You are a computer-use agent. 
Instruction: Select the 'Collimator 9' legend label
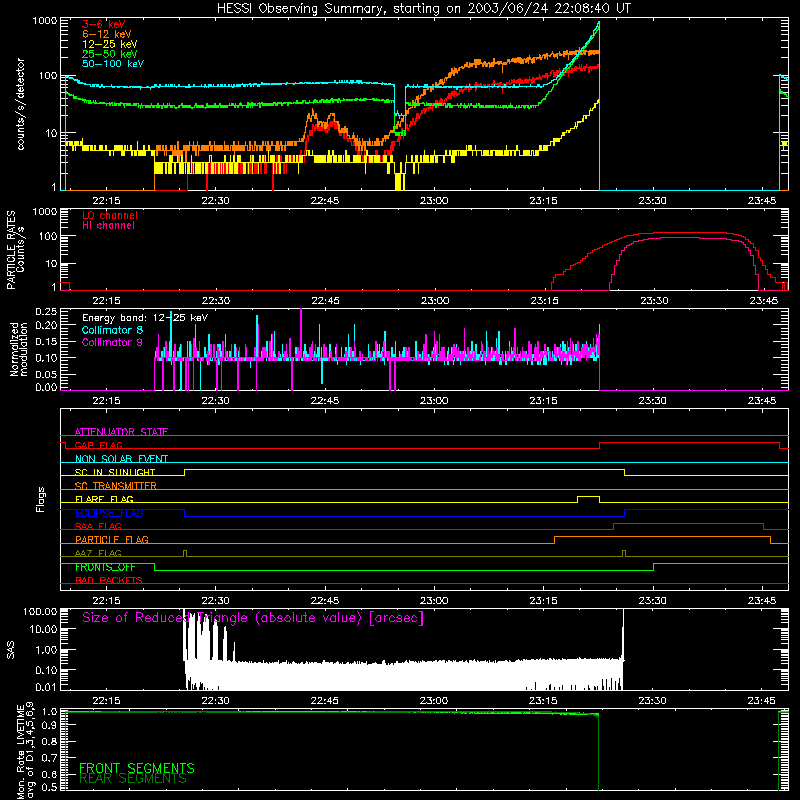112,342
